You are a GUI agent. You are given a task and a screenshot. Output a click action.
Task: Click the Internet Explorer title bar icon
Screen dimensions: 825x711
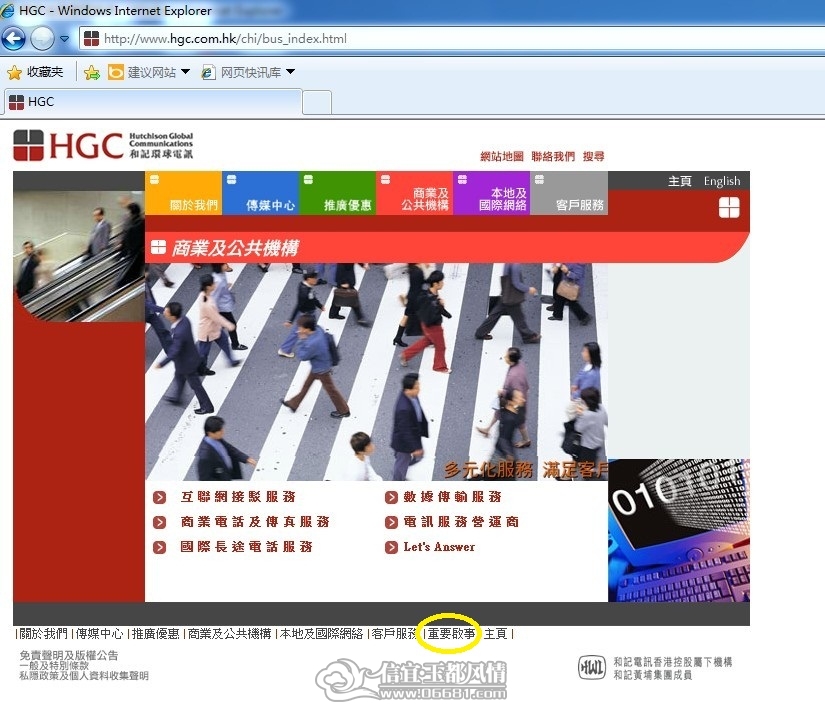pos(7,10)
